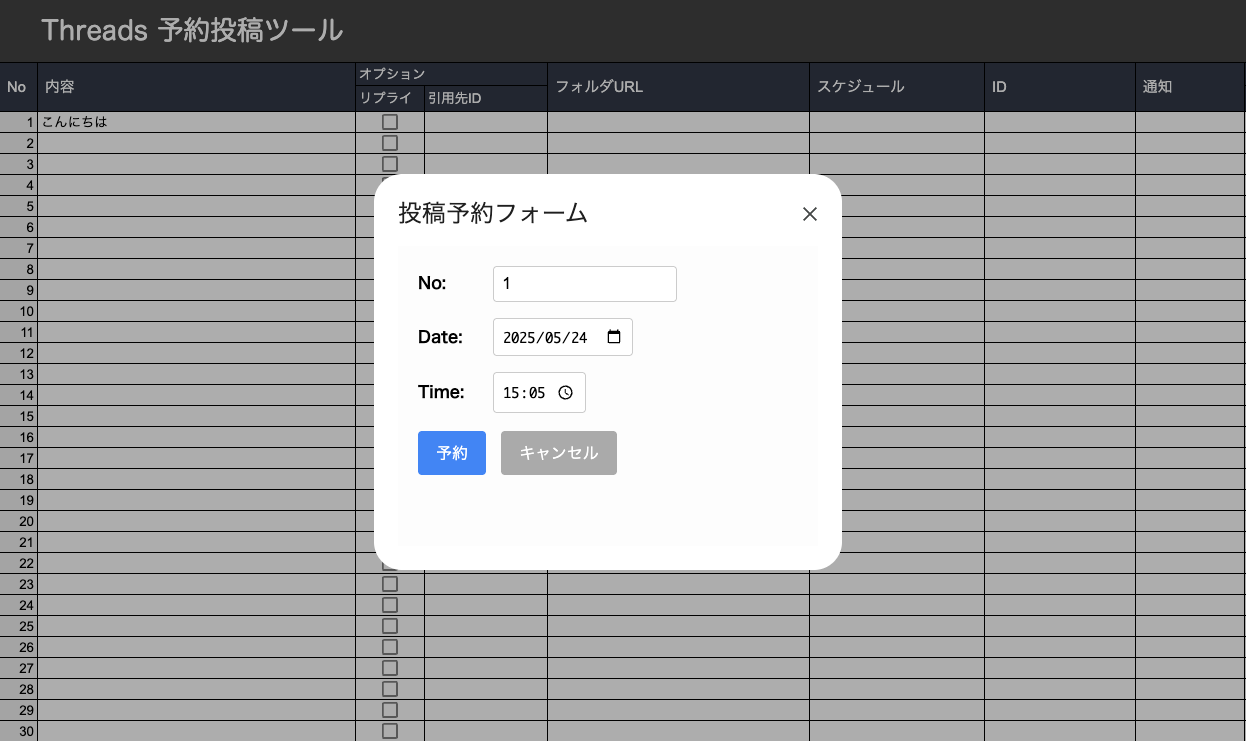1246x741 pixels.
Task: Select the row number 15 cell
Action: (x=18, y=416)
